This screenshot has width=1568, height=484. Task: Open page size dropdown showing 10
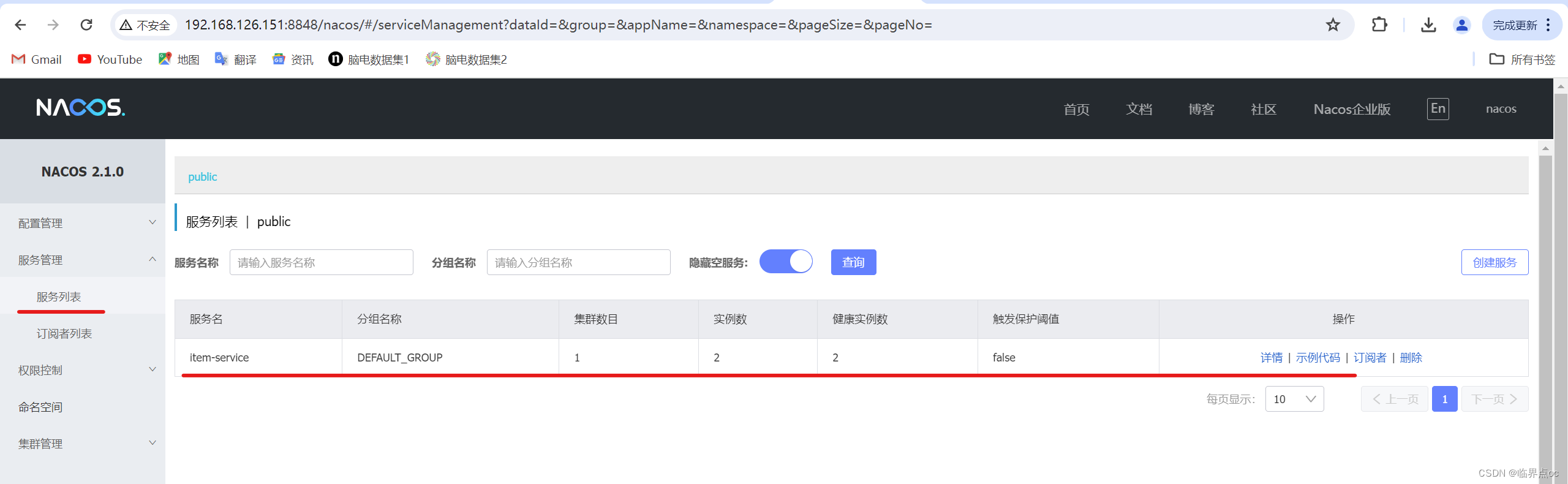1294,399
